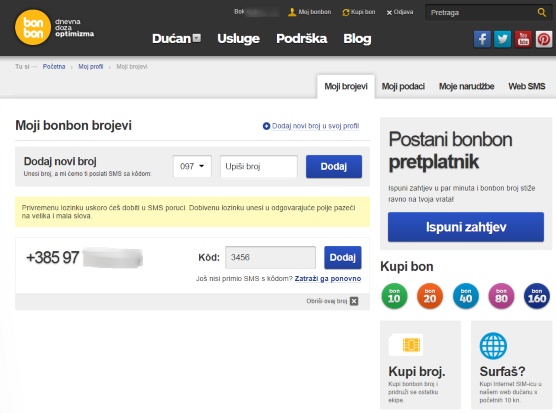This screenshot has width=556, height=413.
Task: Click the Kupi bon section heading
Action: click(x=407, y=267)
